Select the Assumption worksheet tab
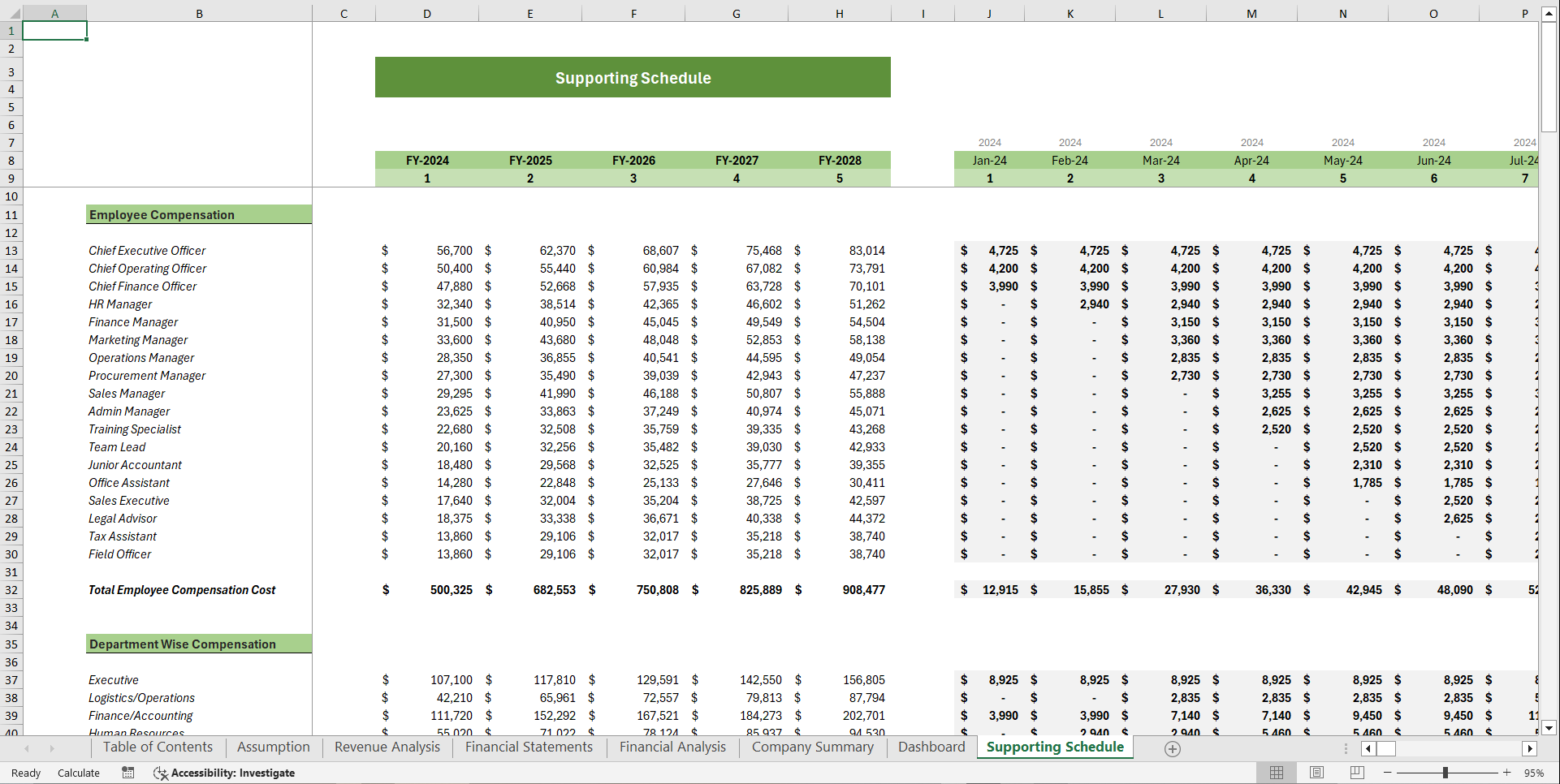The width and height of the screenshot is (1560, 784). tap(273, 747)
